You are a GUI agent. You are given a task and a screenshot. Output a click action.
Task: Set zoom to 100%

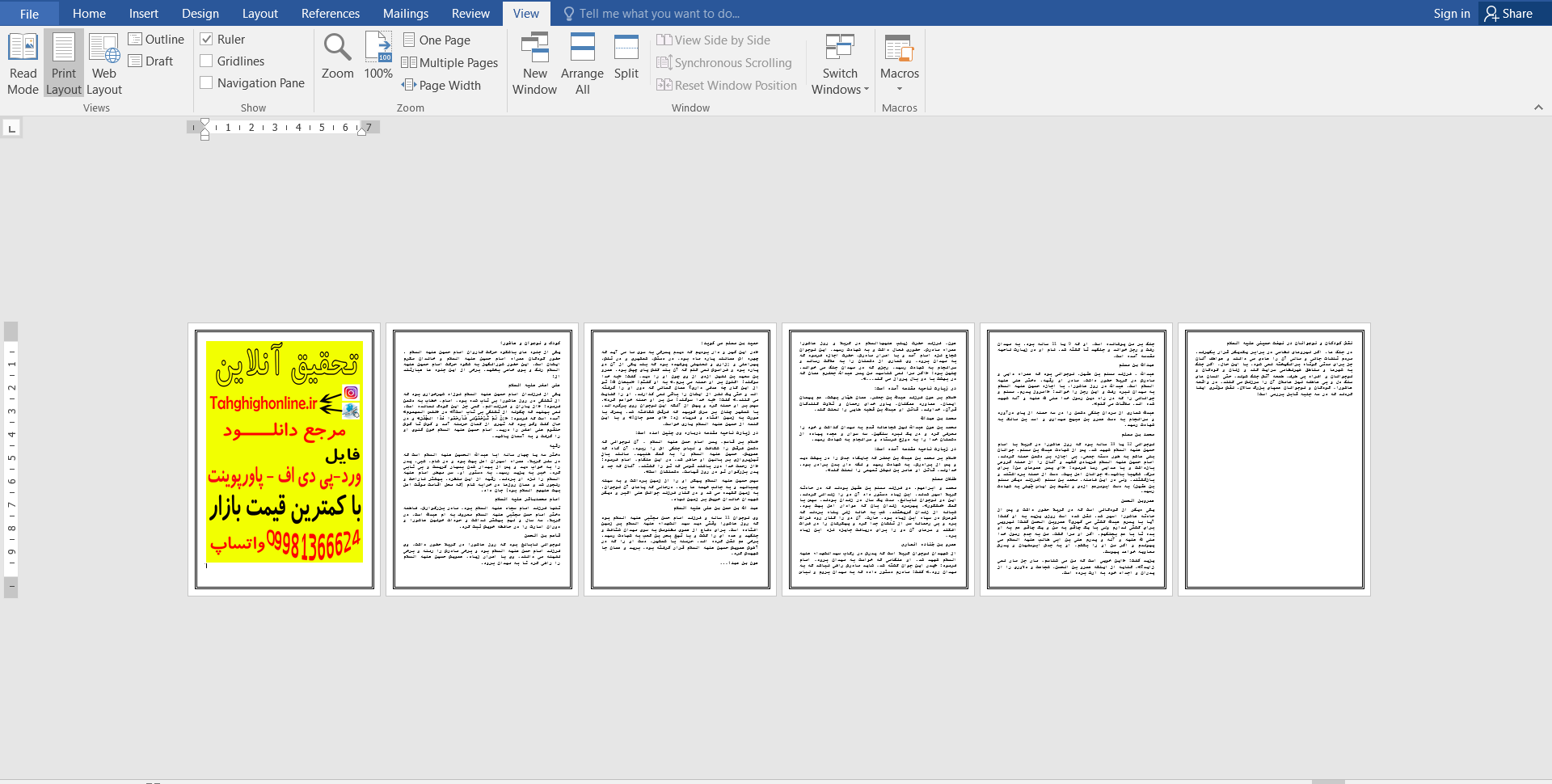(378, 56)
